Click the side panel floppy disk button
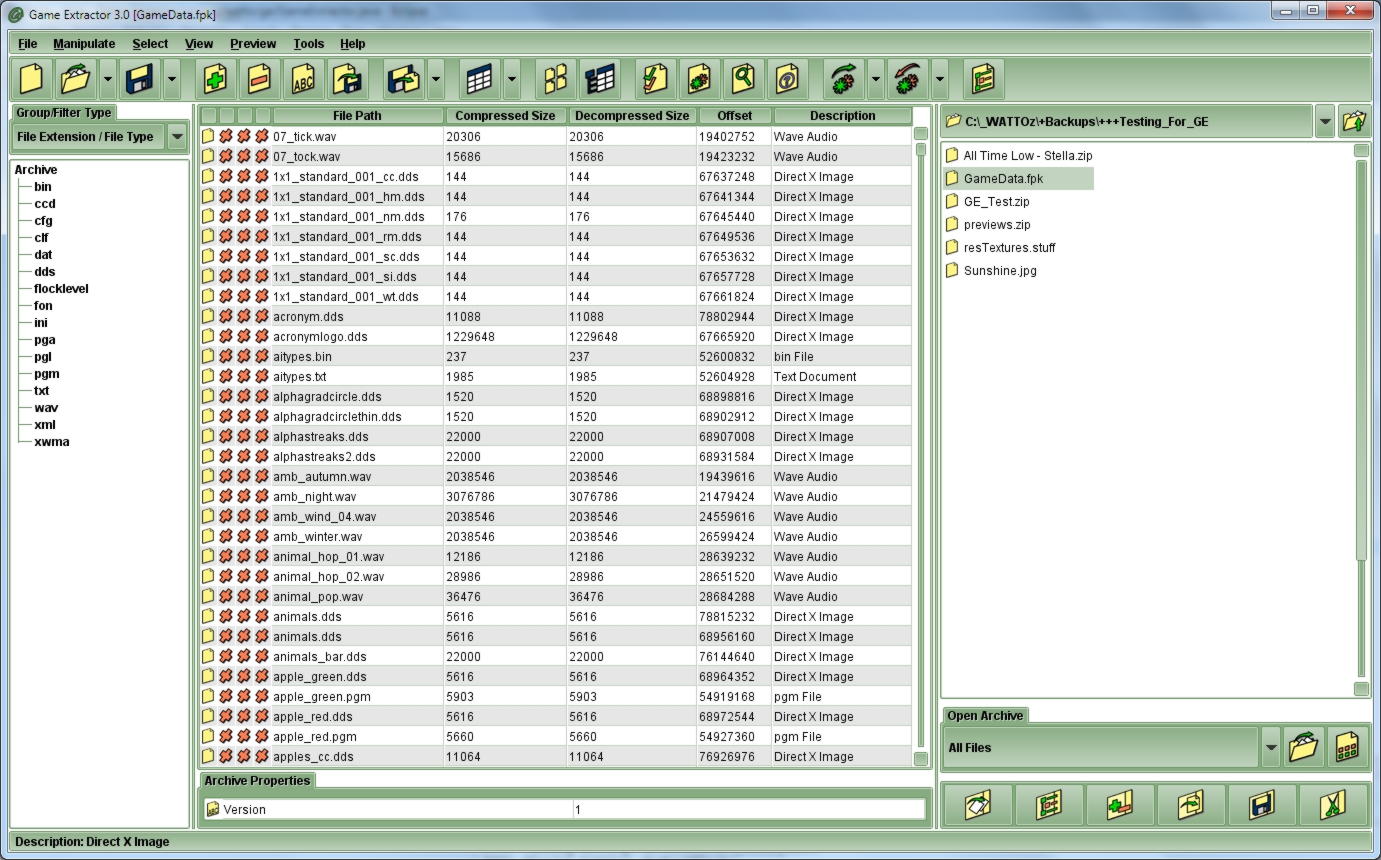 (x=1261, y=804)
